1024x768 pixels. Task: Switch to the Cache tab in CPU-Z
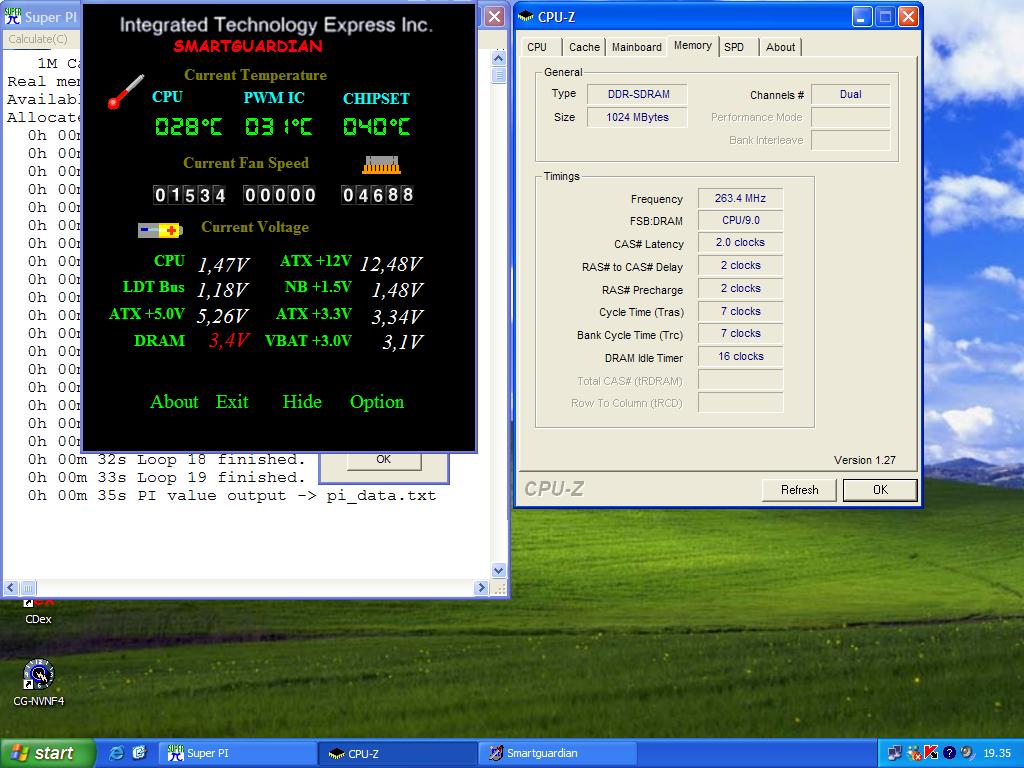coord(584,47)
